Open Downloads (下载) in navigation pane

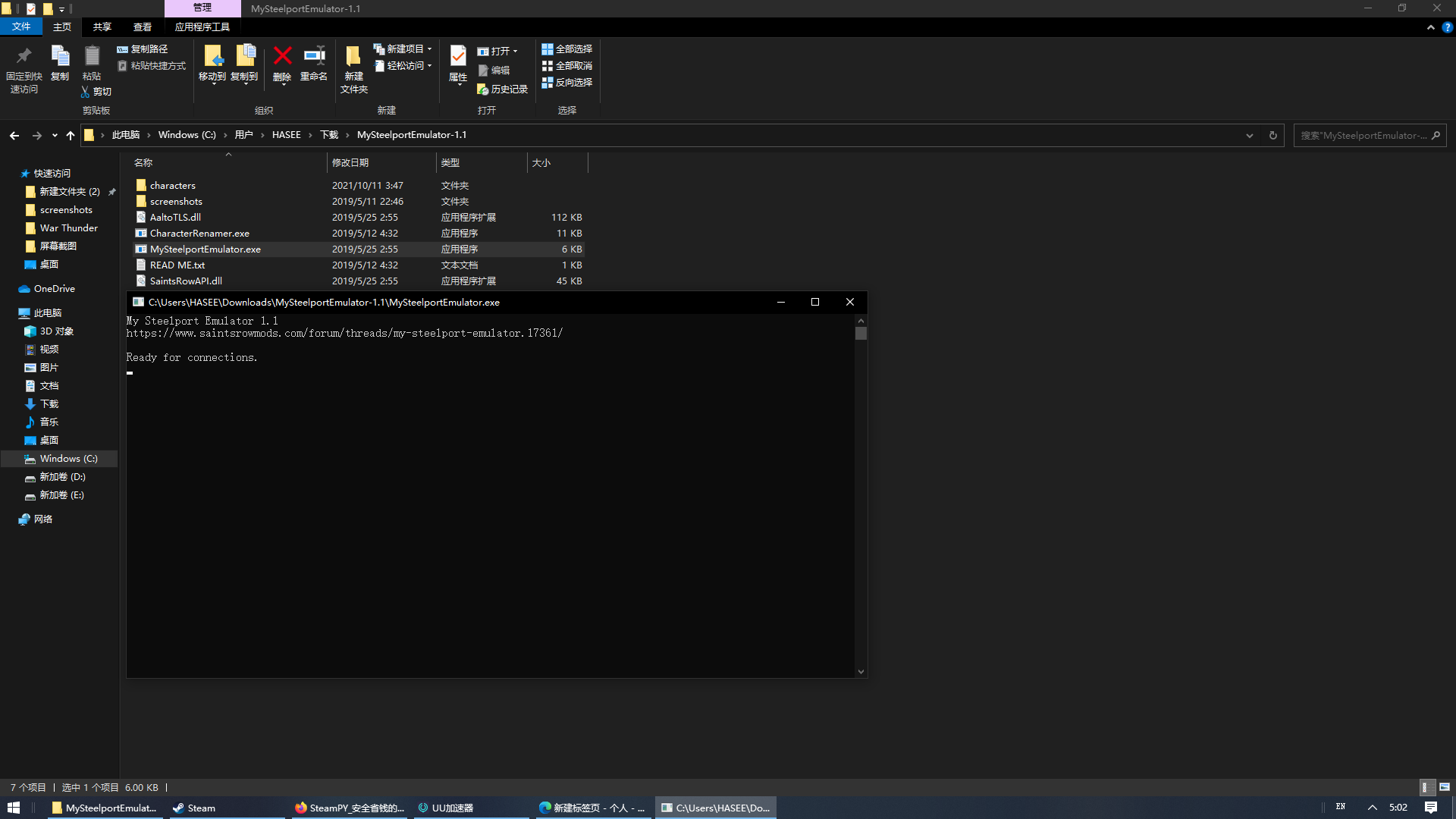point(49,404)
